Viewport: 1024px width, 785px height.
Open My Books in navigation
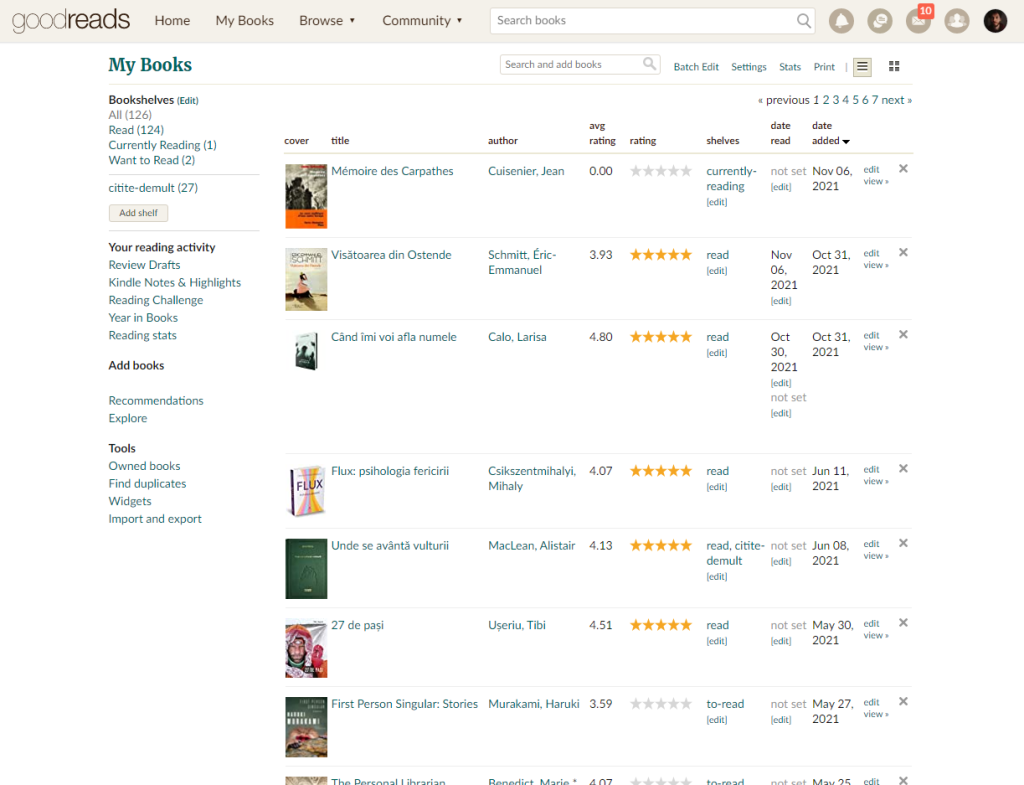pos(245,21)
